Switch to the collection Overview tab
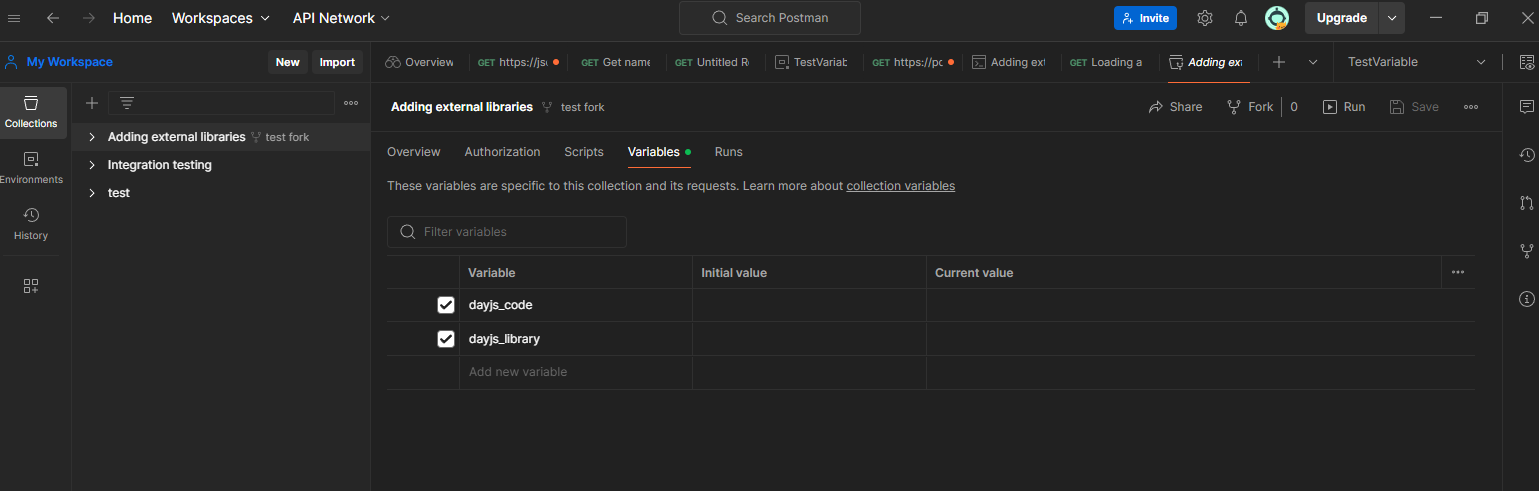This screenshot has width=1539, height=491. (x=414, y=152)
